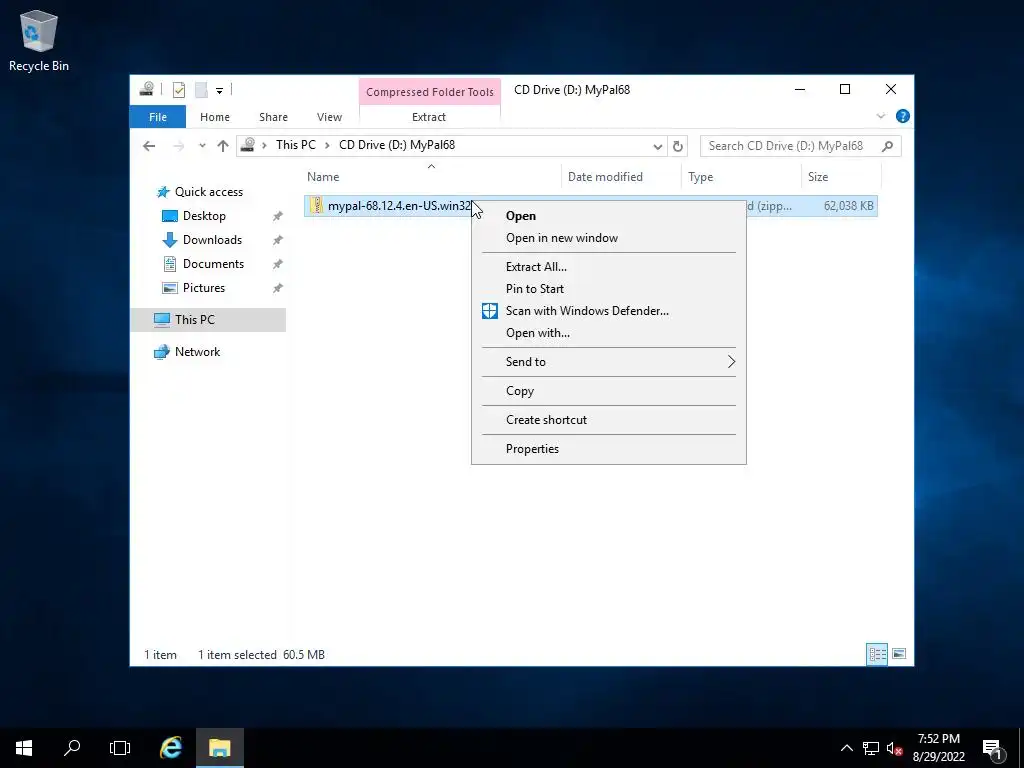Expand address bar history dropdown

pyautogui.click(x=658, y=146)
